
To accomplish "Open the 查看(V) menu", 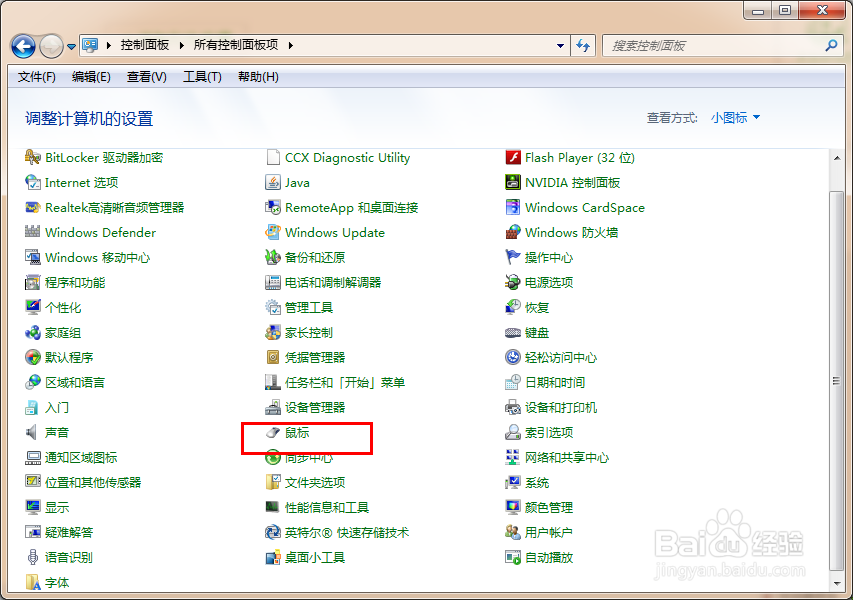I will [x=146, y=77].
